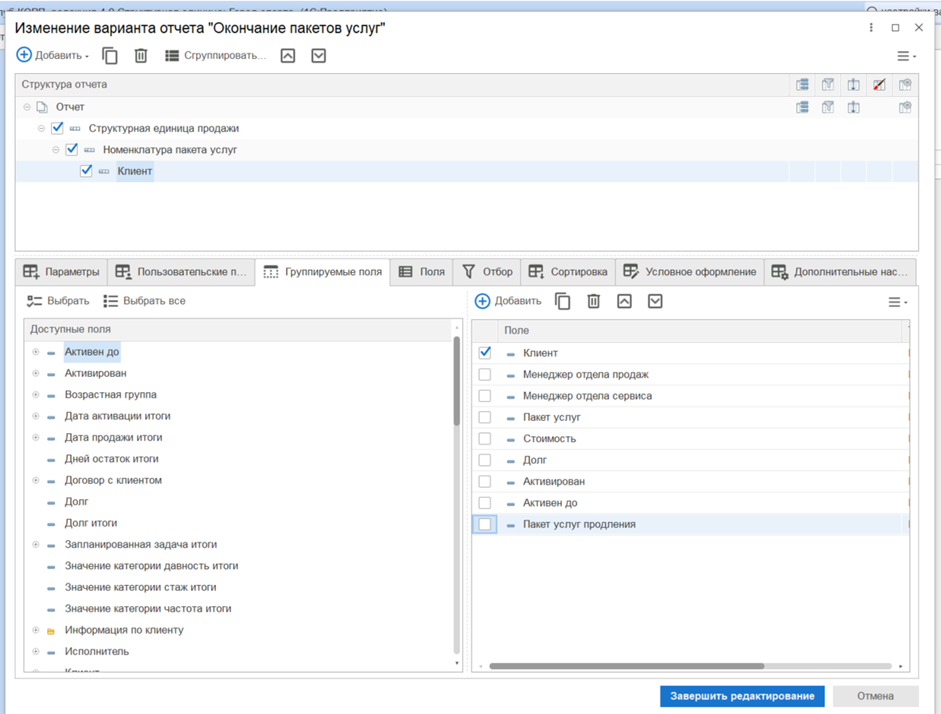Viewport: 941px width, 714px height.
Task: Open the Сортировка tab
Action: click(x=568, y=272)
